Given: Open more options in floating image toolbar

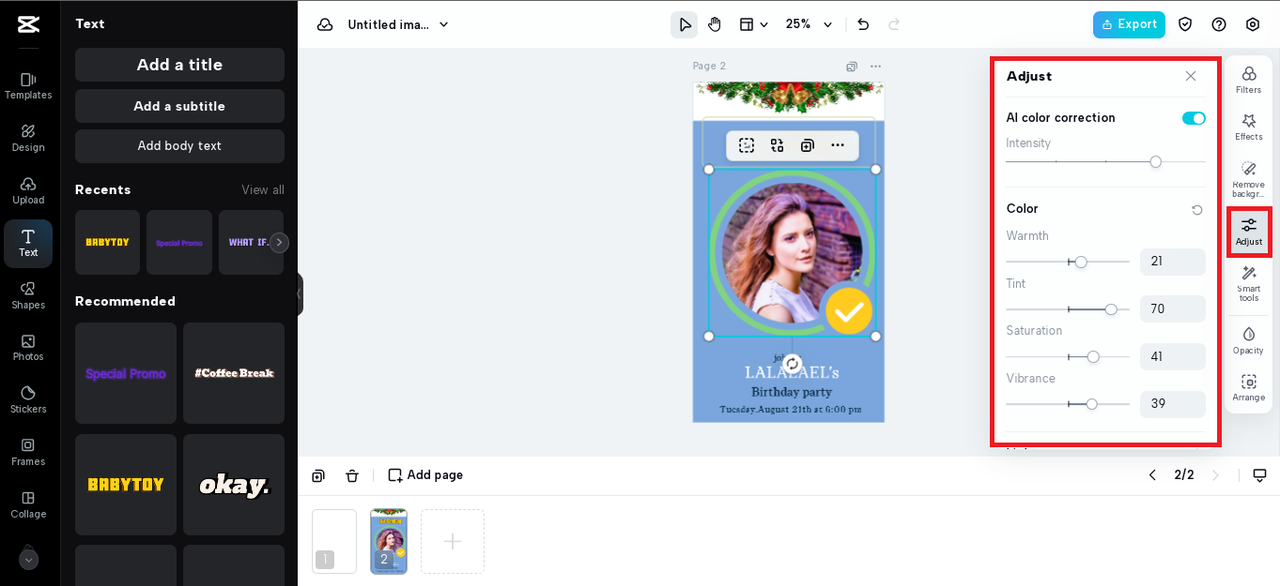Looking at the screenshot, I should click(x=838, y=145).
